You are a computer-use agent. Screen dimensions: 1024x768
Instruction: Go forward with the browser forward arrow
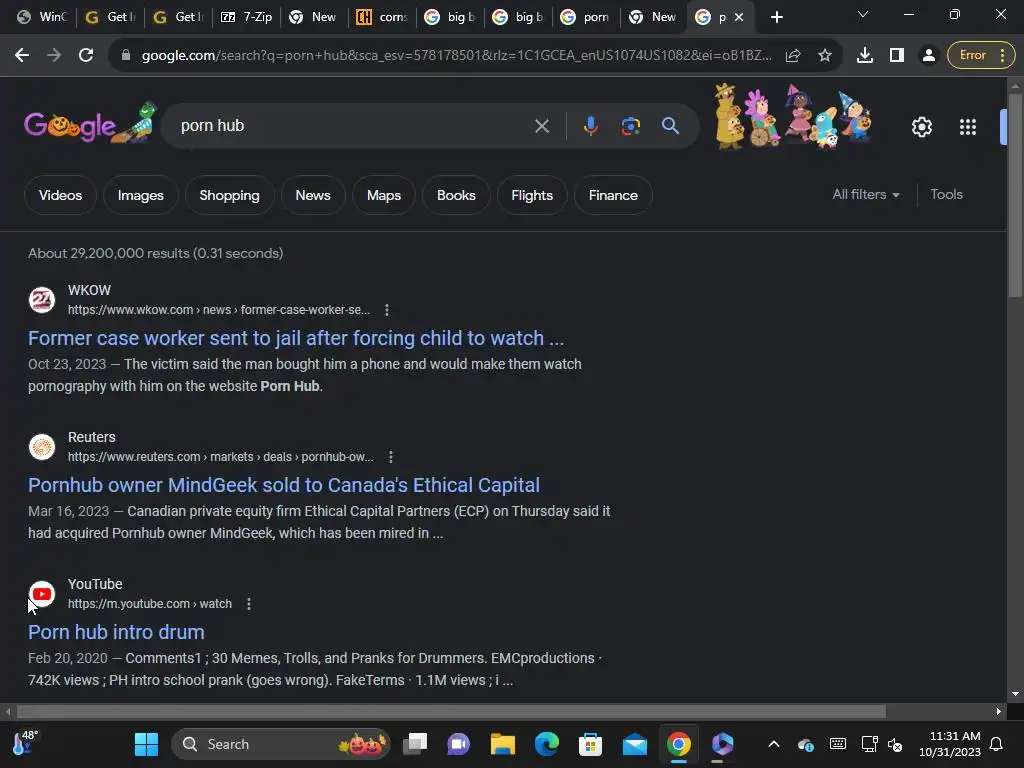click(x=54, y=56)
